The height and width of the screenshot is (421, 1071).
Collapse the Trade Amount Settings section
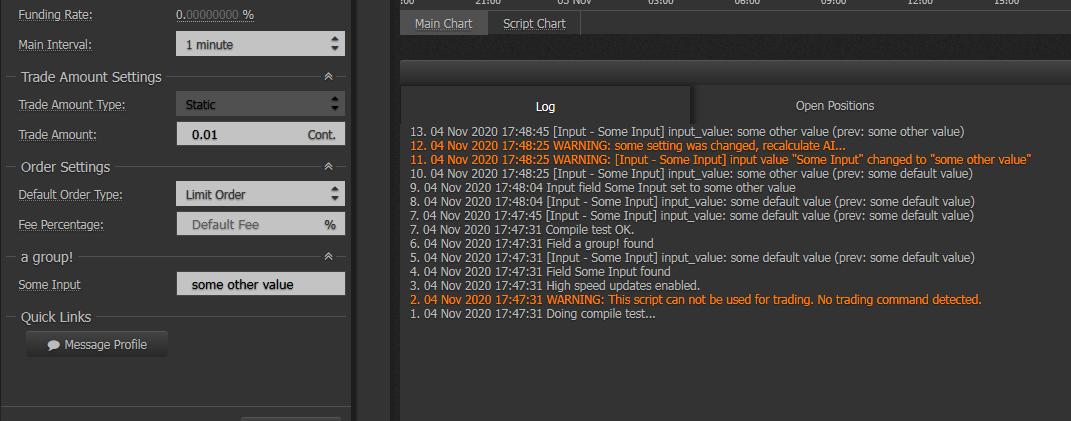[329, 77]
